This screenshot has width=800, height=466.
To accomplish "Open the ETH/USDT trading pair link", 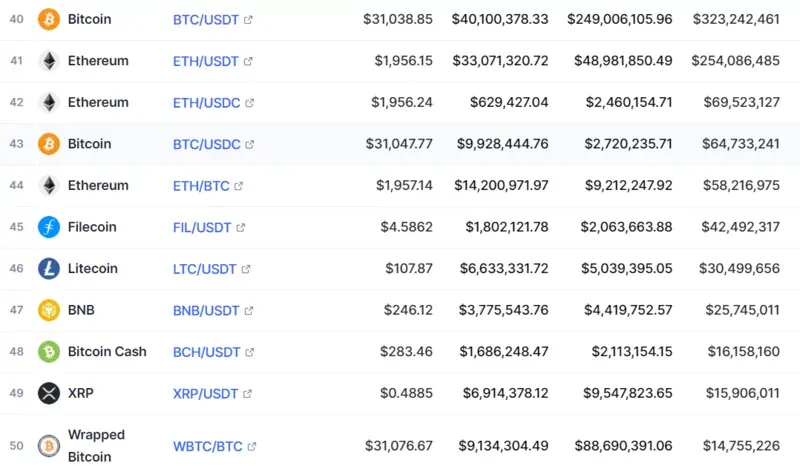I will coord(206,61).
